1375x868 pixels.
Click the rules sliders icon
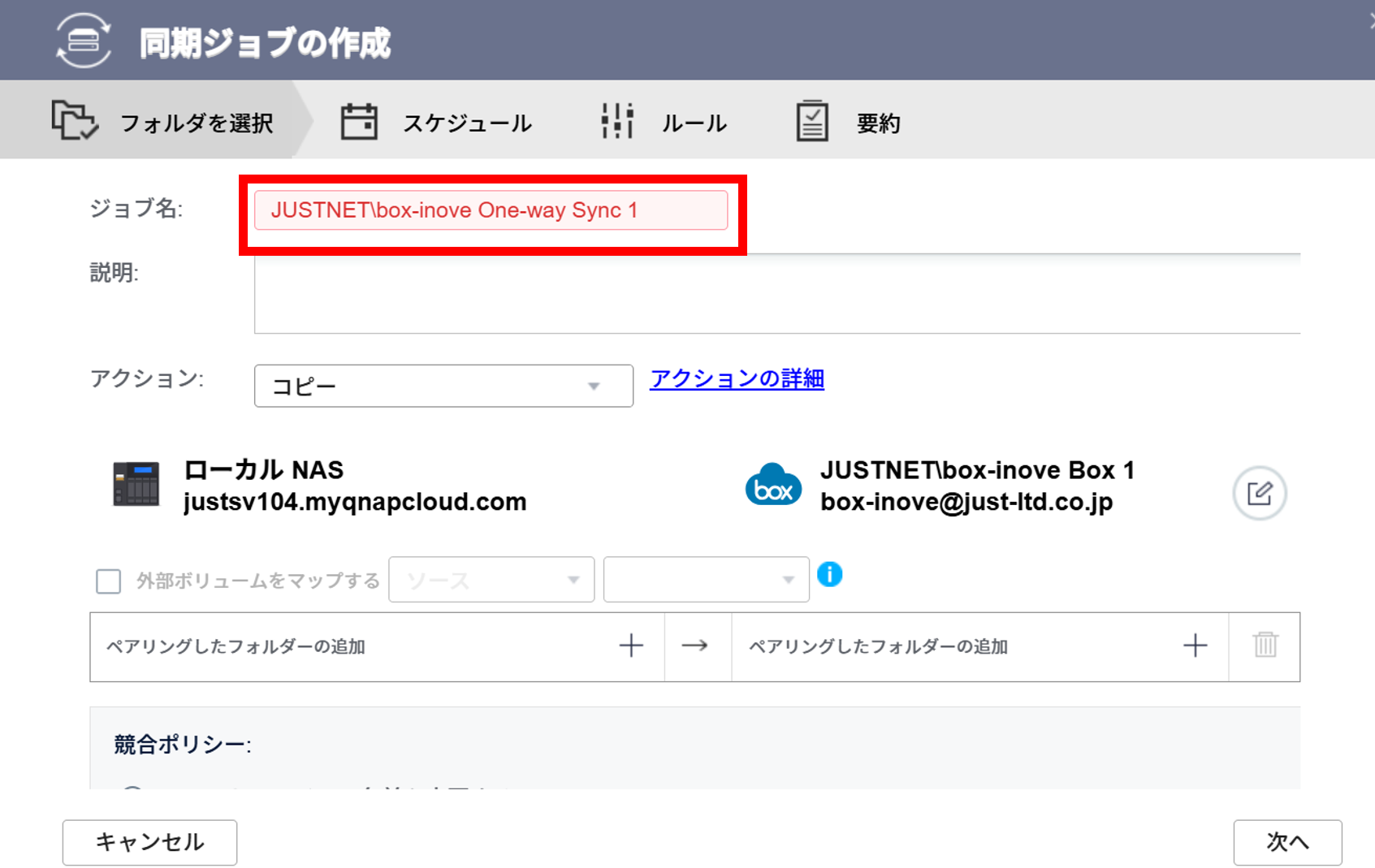617,121
